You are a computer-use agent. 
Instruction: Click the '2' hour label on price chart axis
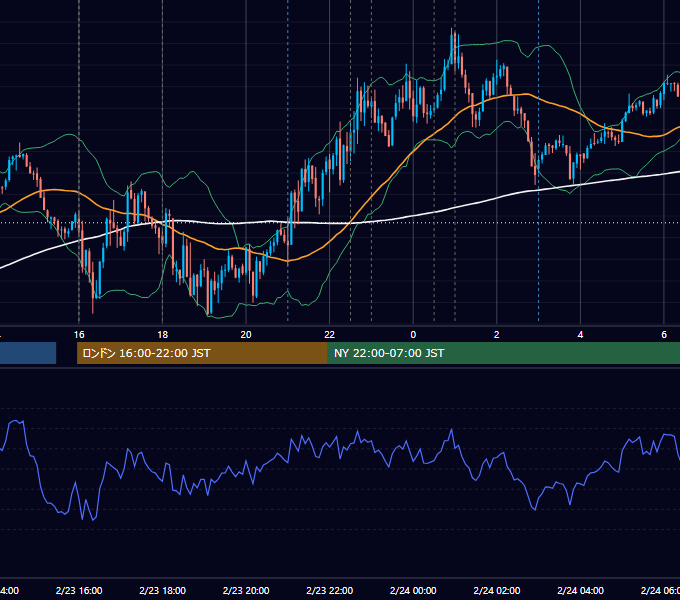(497, 335)
